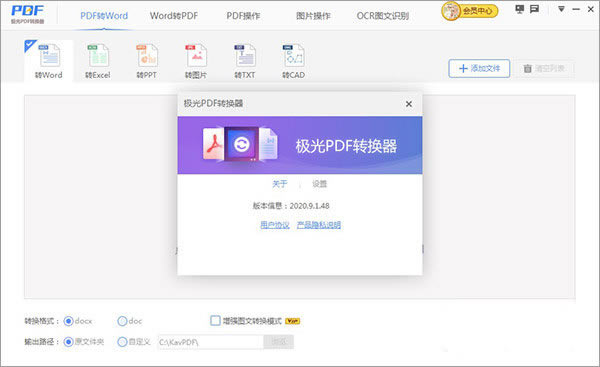Open the 产品隐私说明 link
Viewport: 600px width, 367px height.
pyautogui.click(x=319, y=225)
